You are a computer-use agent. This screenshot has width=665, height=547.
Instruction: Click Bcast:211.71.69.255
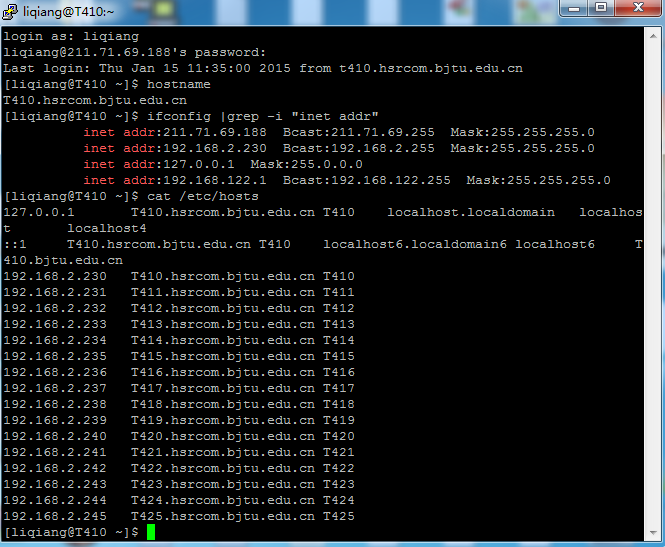click(x=358, y=132)
